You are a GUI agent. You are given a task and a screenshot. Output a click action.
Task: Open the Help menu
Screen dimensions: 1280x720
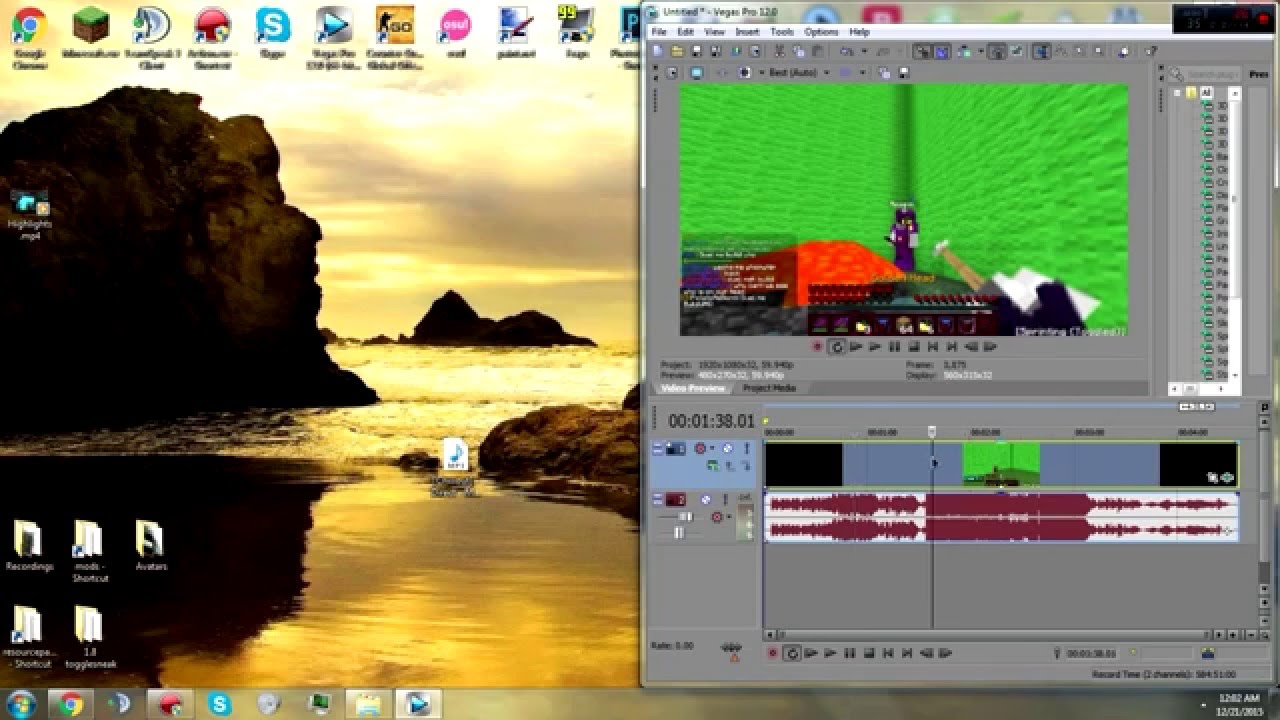pos(859,32)
